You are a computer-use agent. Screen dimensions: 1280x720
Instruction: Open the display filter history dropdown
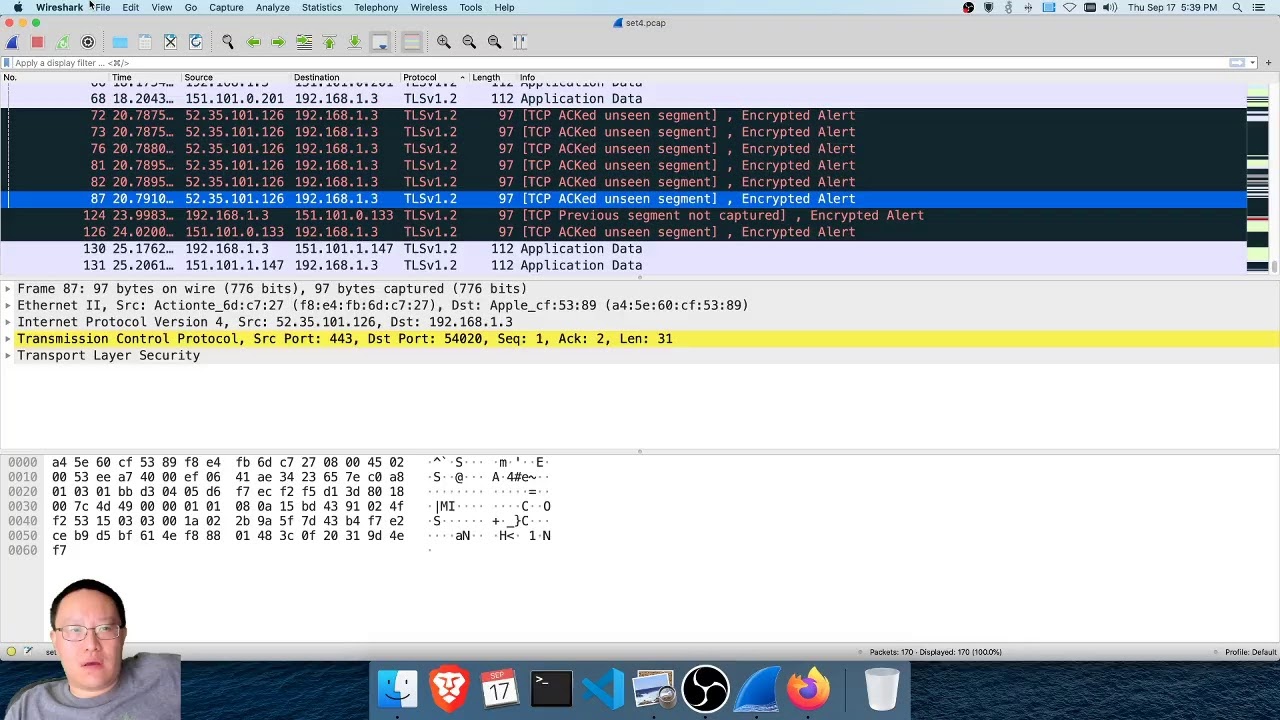tap(1252, 63)
